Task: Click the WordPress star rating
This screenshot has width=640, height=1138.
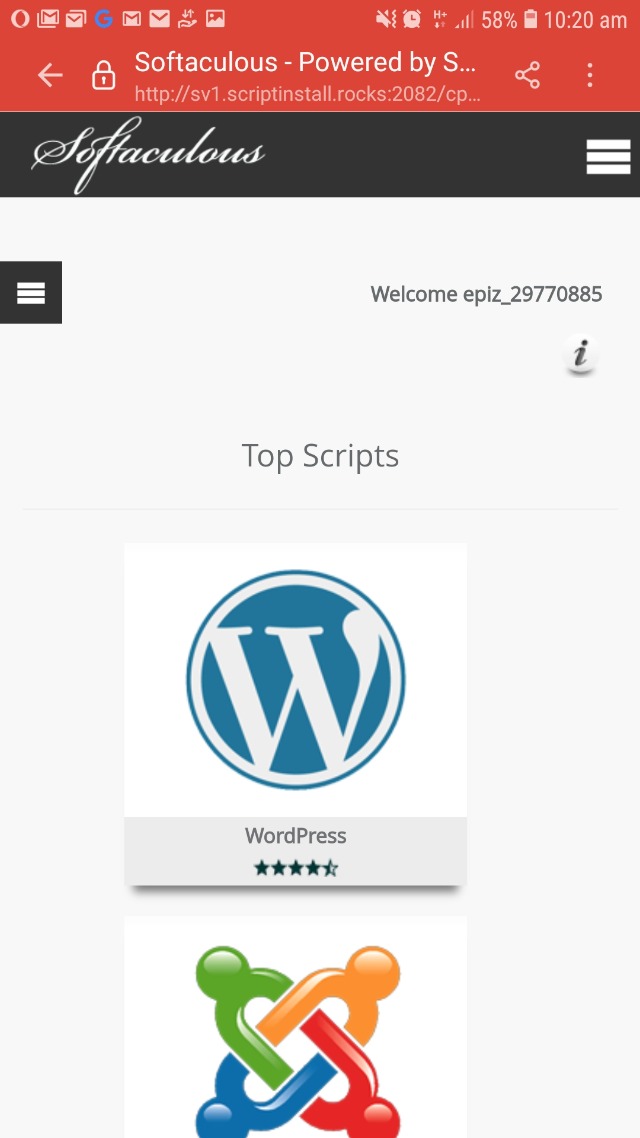Action: (296, 867)
